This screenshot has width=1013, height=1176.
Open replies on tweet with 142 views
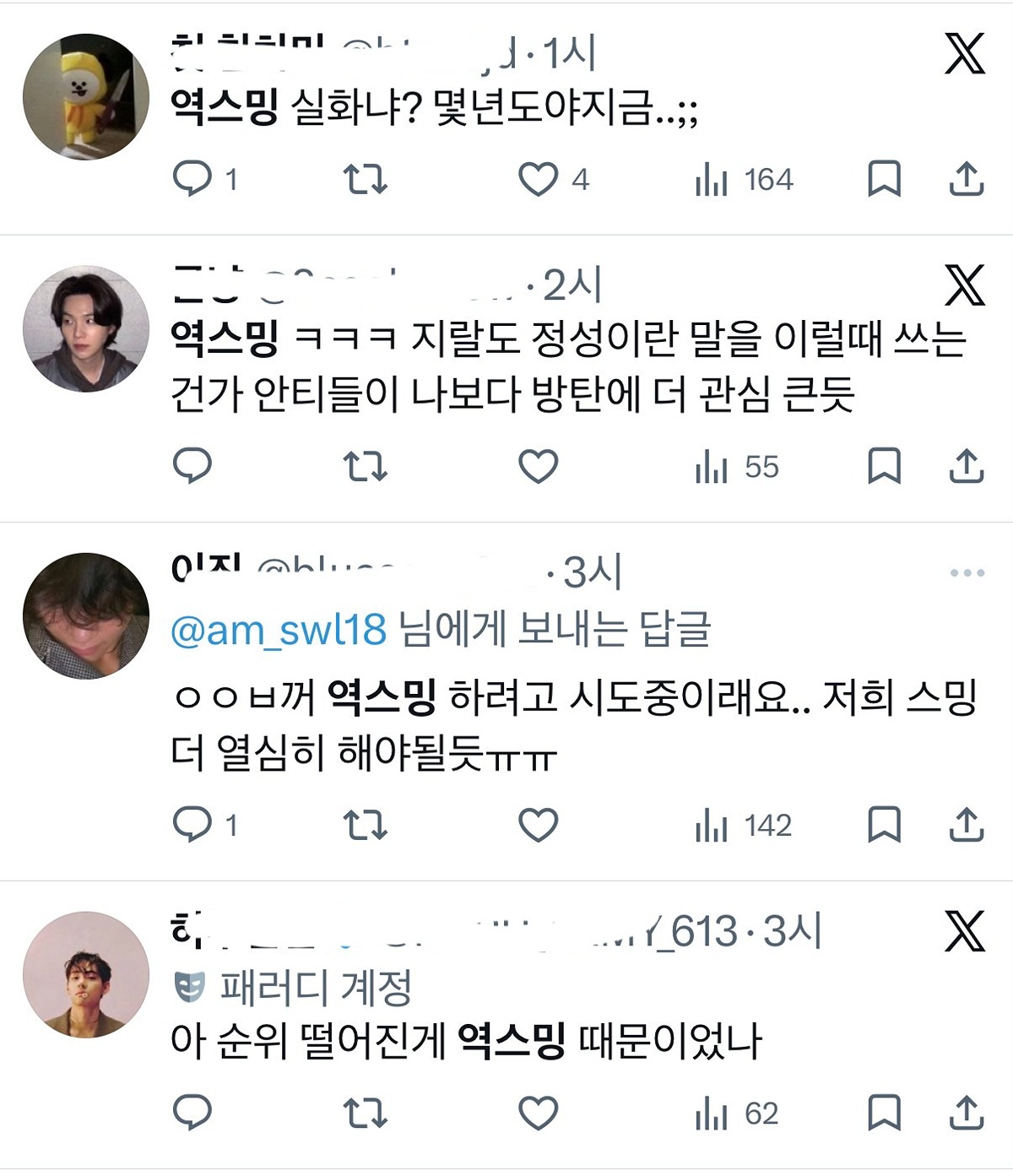pyautogui.click(x=192, y=825)
